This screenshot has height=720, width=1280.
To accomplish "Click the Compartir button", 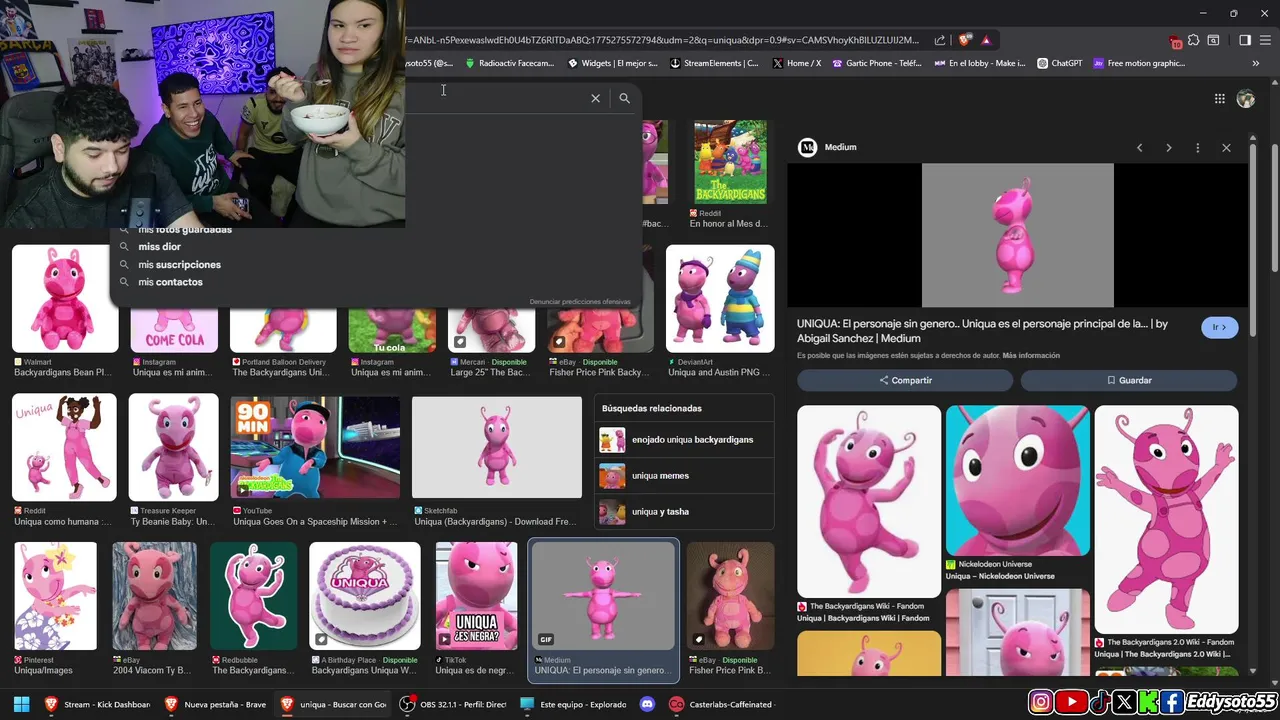I will pyautogui.click(x=905, y=380).
